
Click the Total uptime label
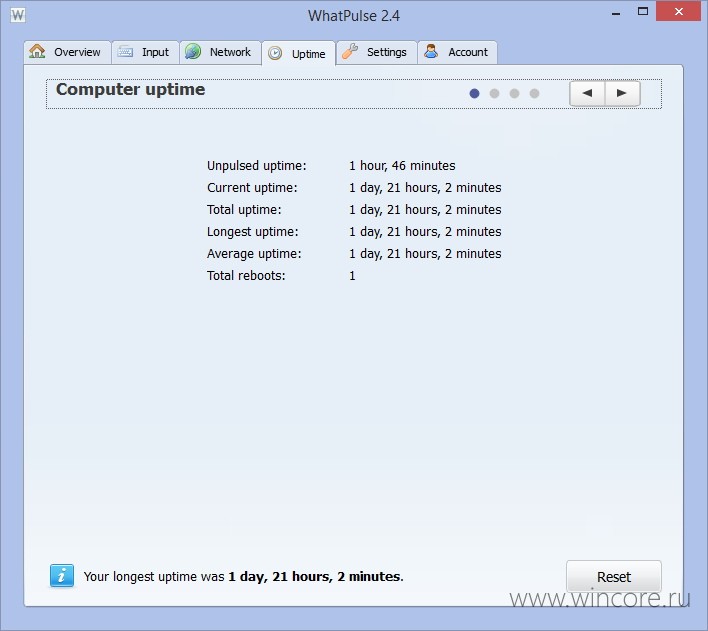pos(244,210)
